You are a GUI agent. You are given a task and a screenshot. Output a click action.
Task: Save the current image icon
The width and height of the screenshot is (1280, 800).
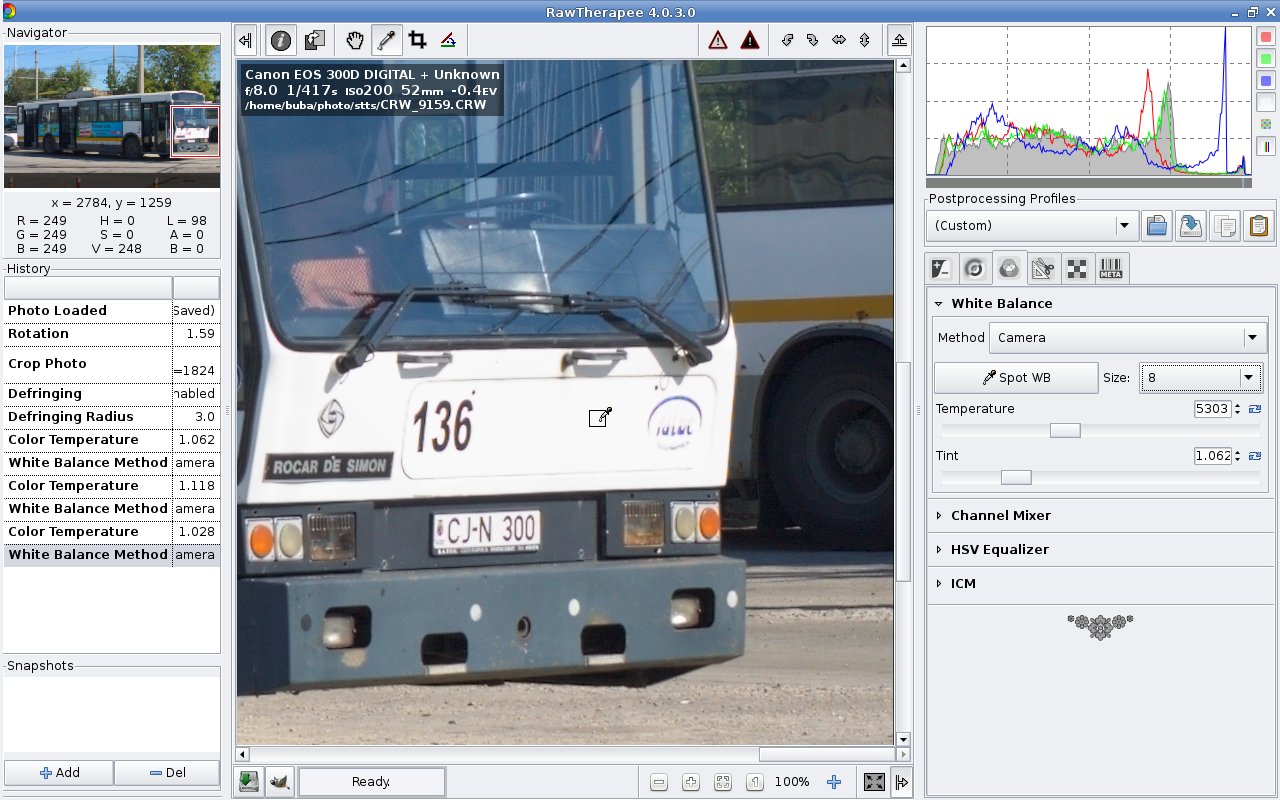[x=248, y=782]
